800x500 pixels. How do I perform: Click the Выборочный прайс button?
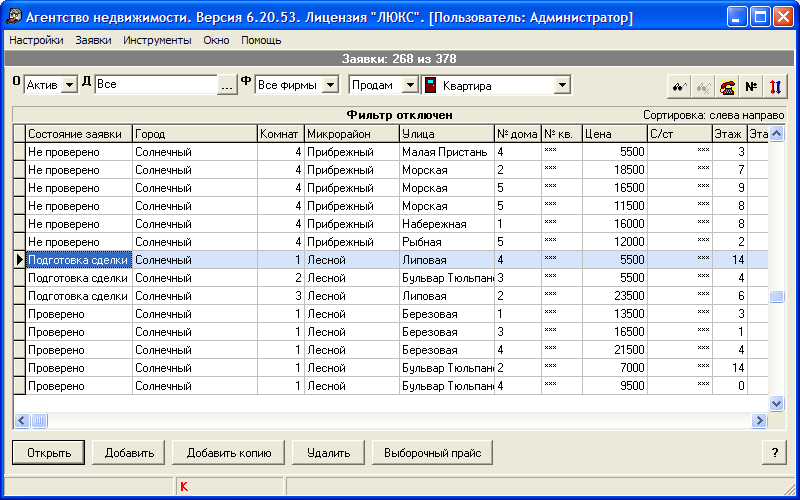(x=432, y=453)
